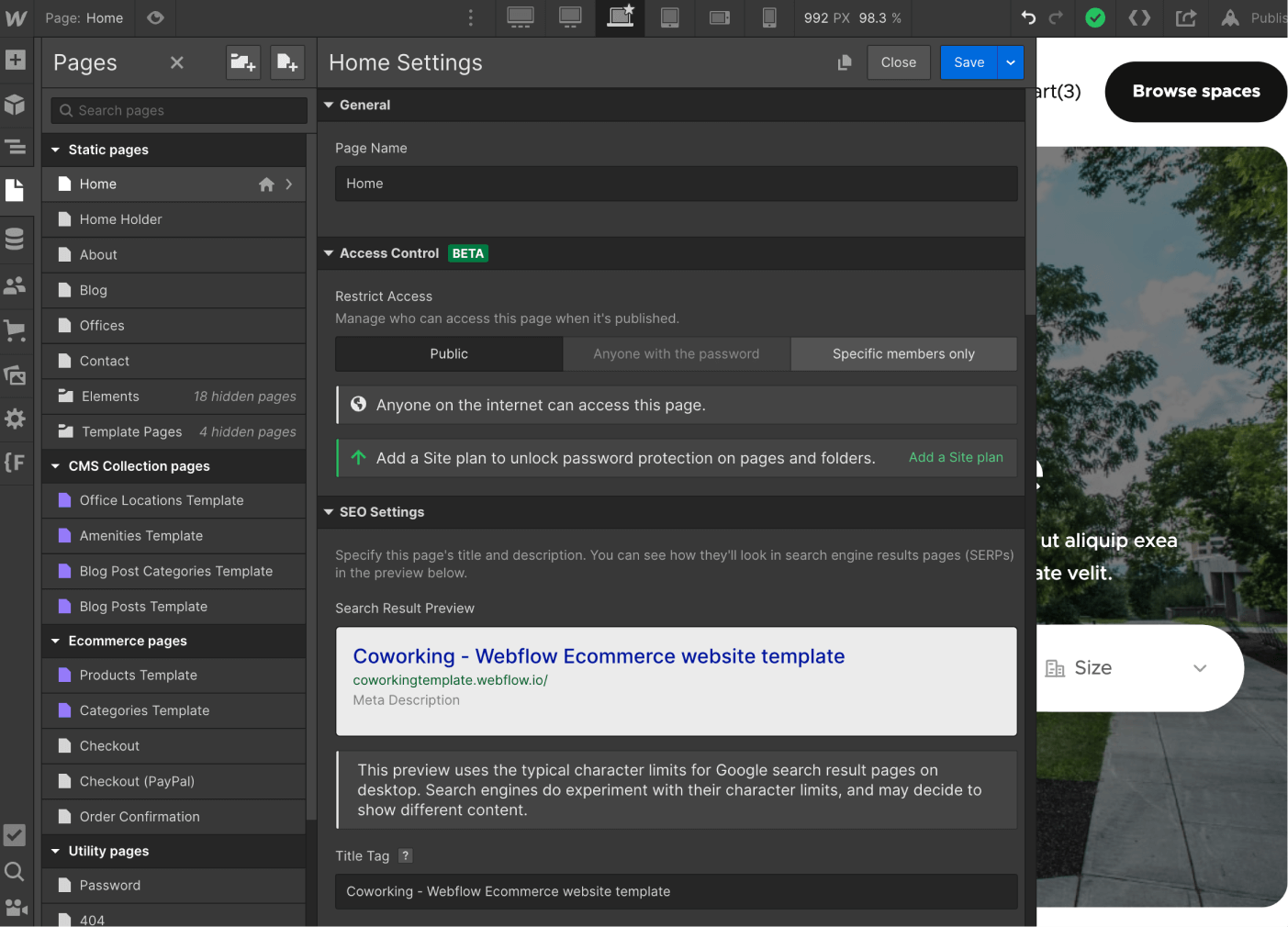
Task: Collapse the CMS Collection pages group
Action: point(56,466)
